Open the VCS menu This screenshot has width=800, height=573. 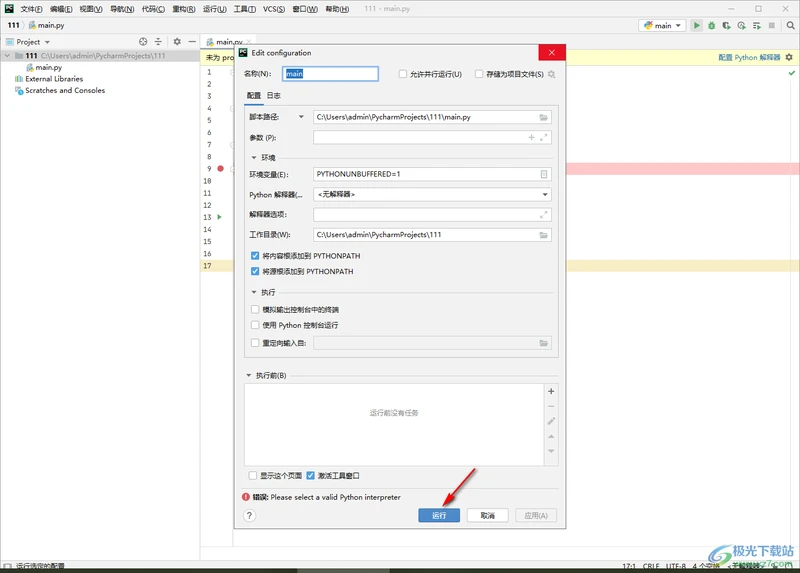[273, 9]
